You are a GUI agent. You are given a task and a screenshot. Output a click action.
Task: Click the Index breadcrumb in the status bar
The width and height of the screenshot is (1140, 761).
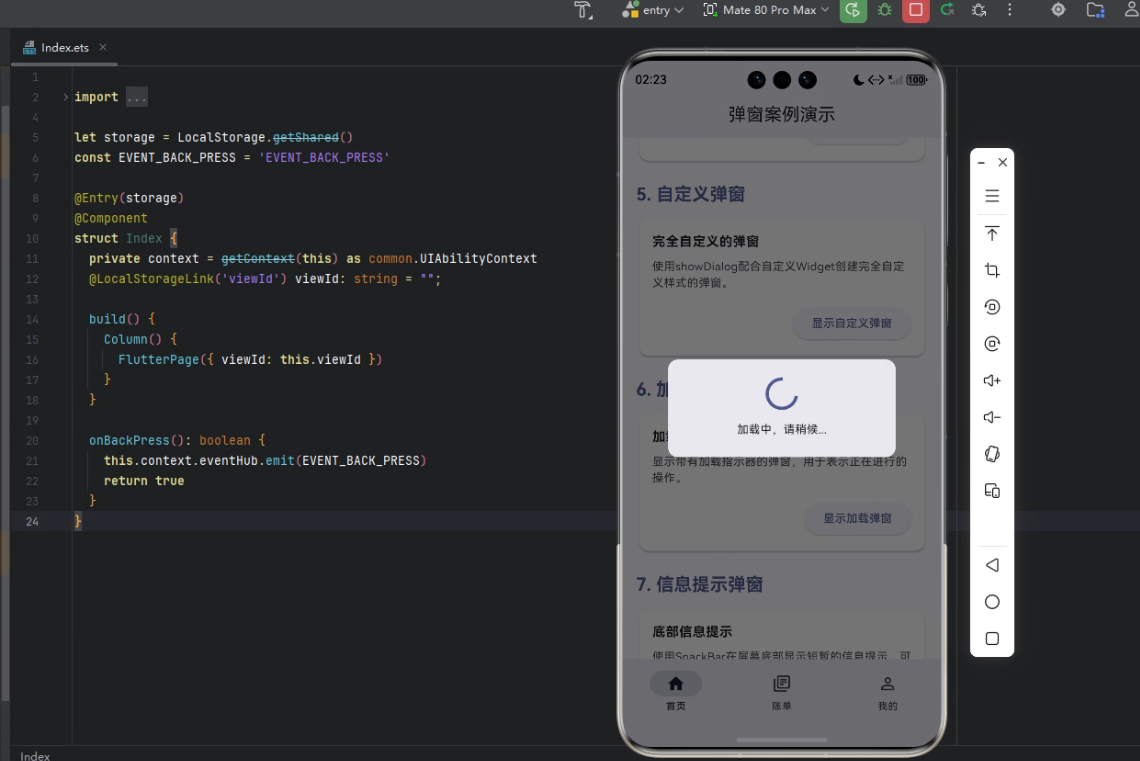pos(34,756)
